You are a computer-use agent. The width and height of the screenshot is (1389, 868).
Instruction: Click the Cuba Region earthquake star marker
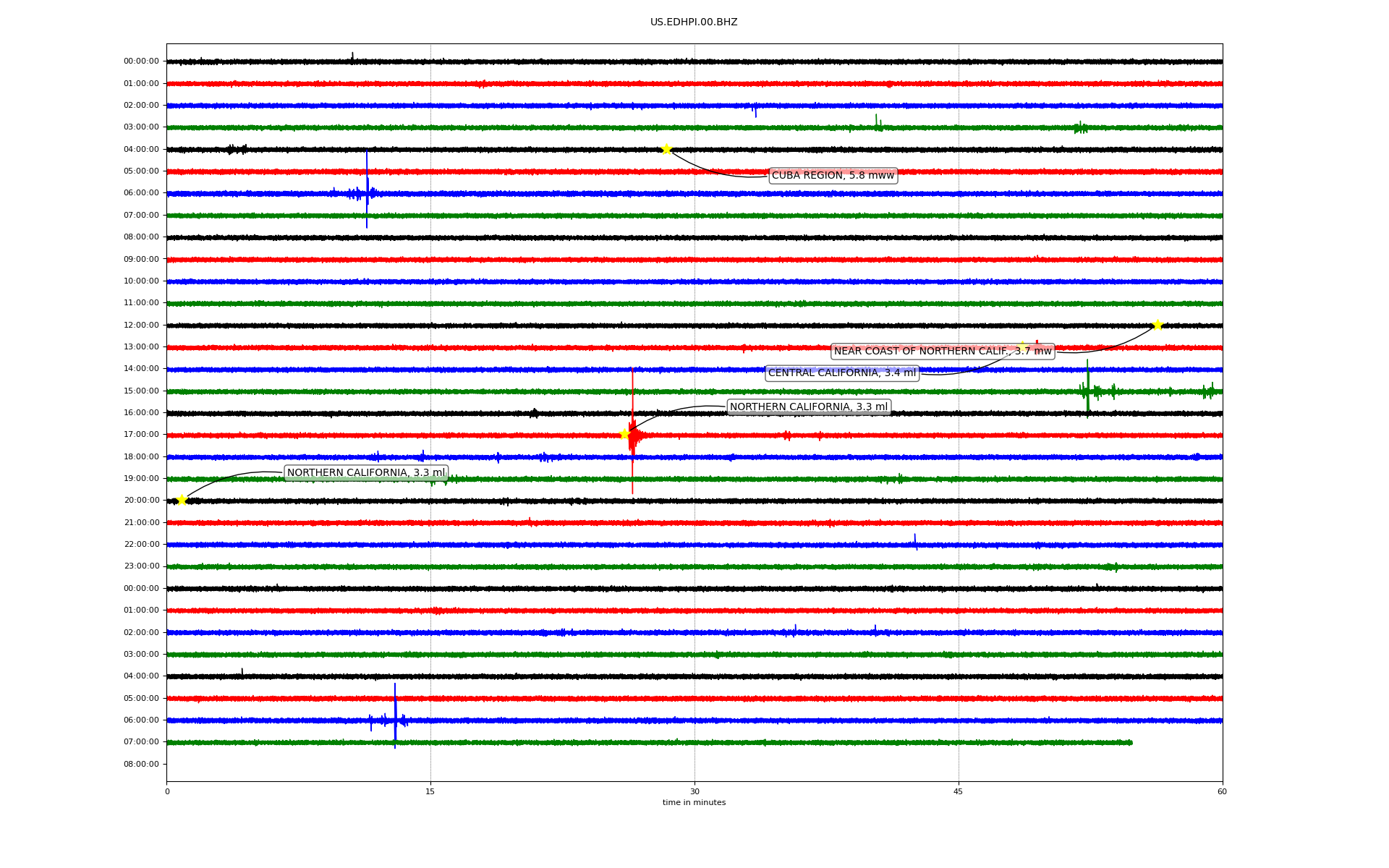pos(666,149)
